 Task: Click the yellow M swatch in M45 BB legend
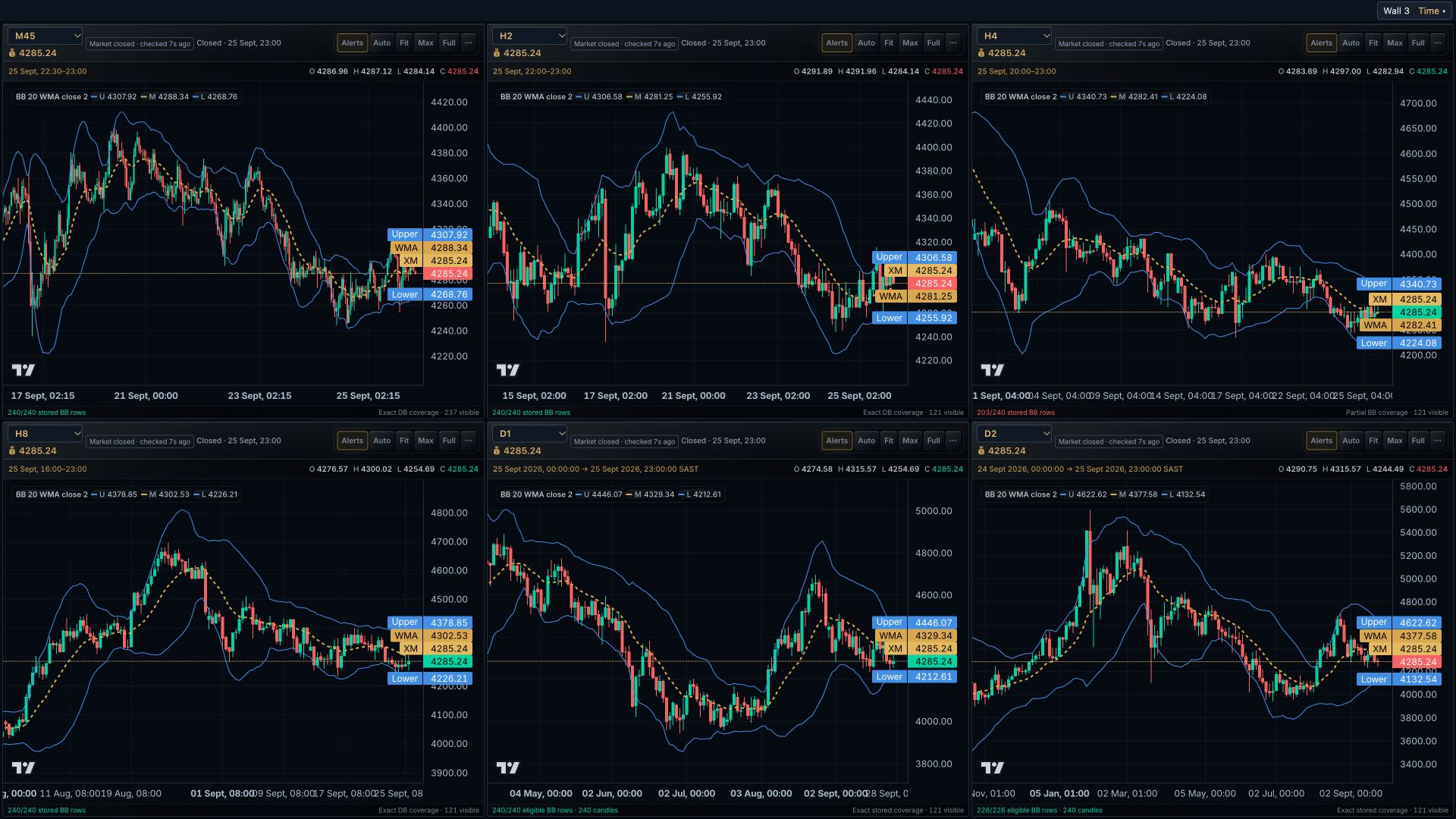[x=143, y=97]
